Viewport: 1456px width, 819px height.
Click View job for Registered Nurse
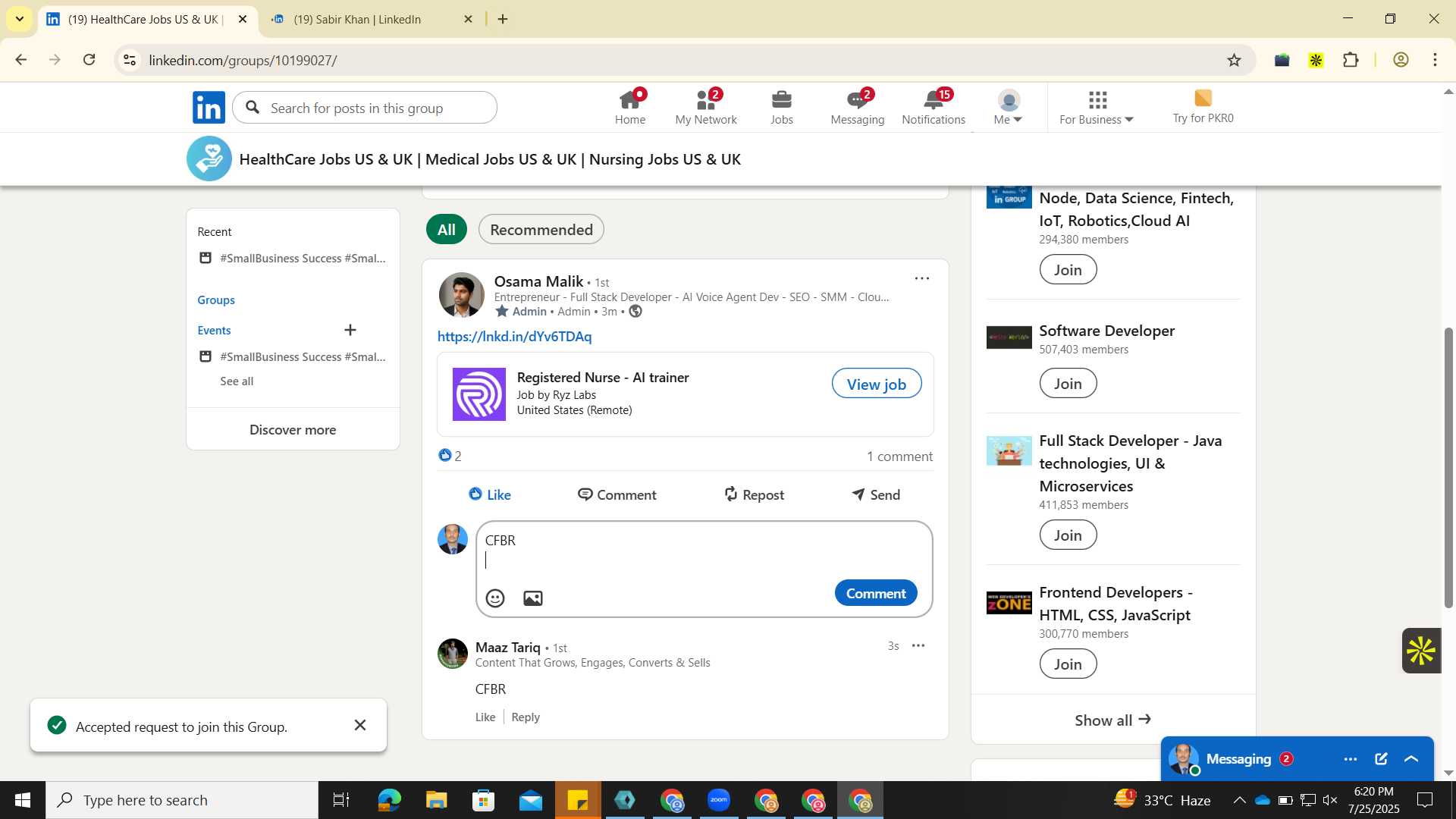point(876,384)
